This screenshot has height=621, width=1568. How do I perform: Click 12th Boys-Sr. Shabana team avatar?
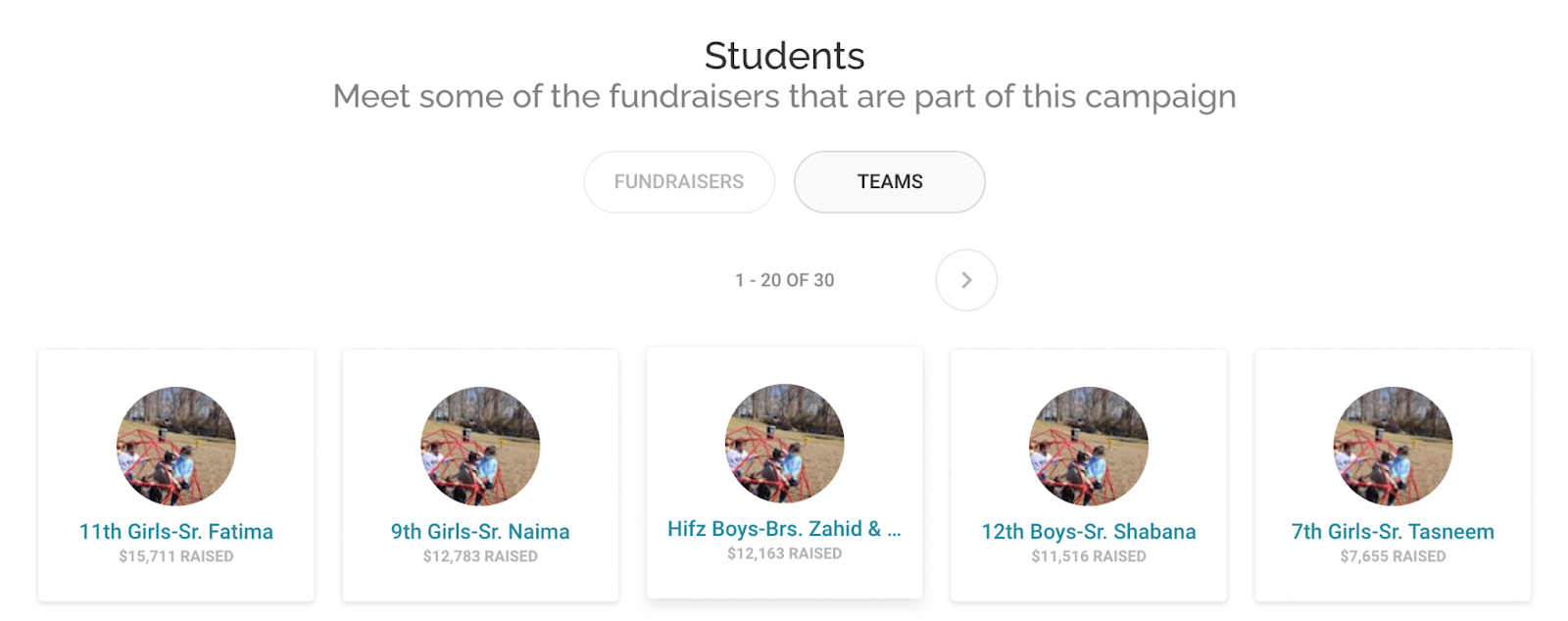(x=1089, y=446)
